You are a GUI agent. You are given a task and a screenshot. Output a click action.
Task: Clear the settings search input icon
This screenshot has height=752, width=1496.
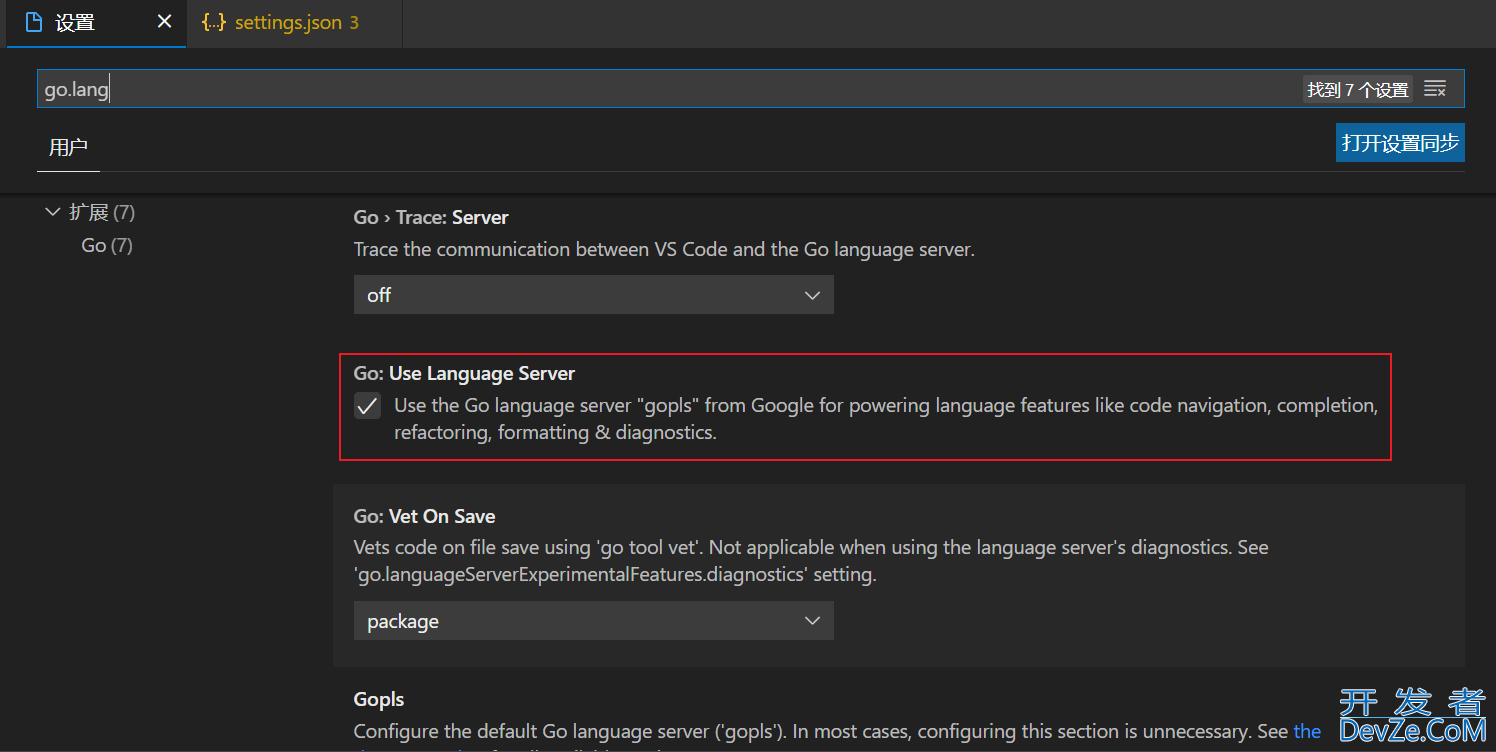tap(1435, 89)
